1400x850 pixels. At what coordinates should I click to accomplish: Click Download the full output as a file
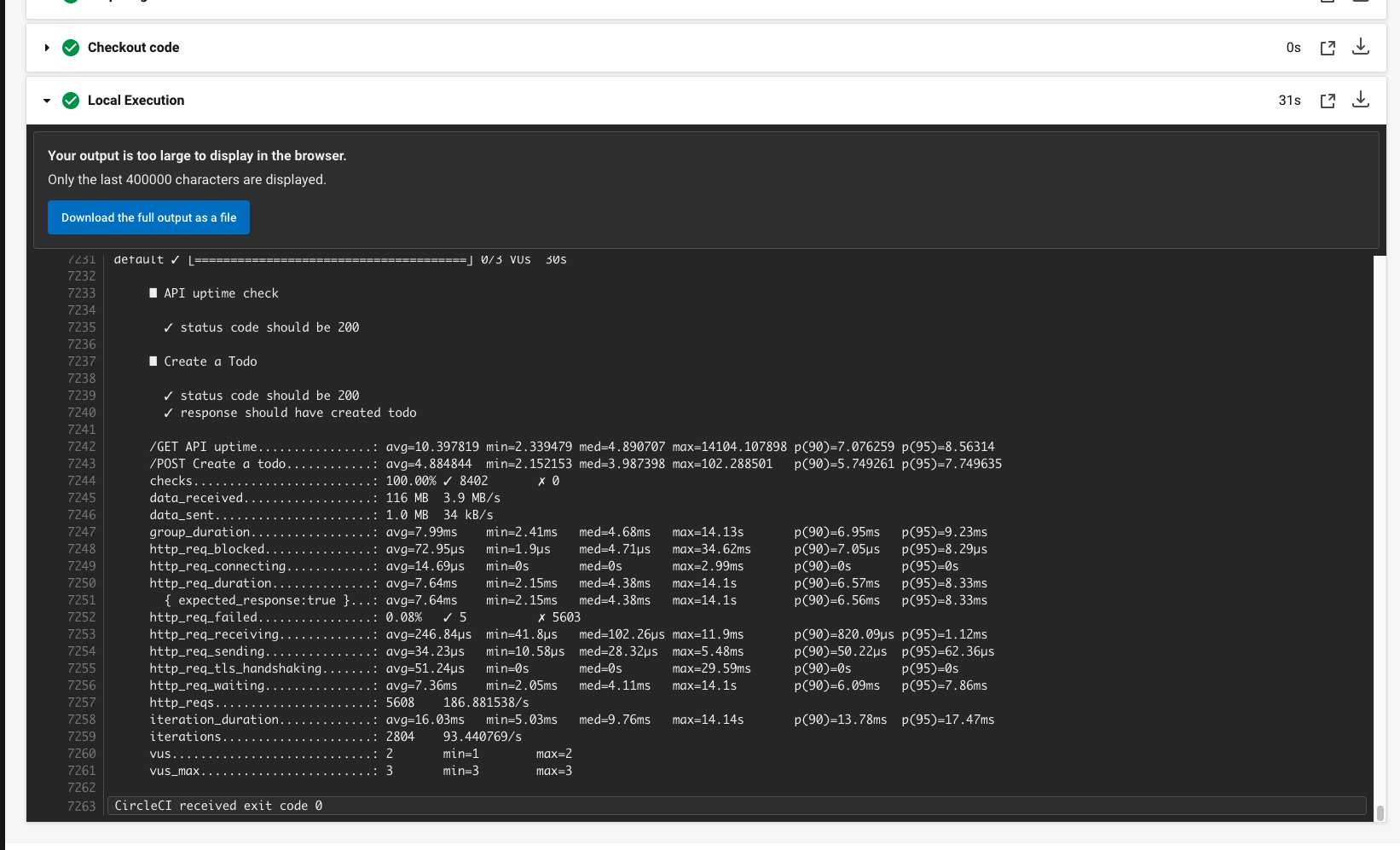pos(148,217)
